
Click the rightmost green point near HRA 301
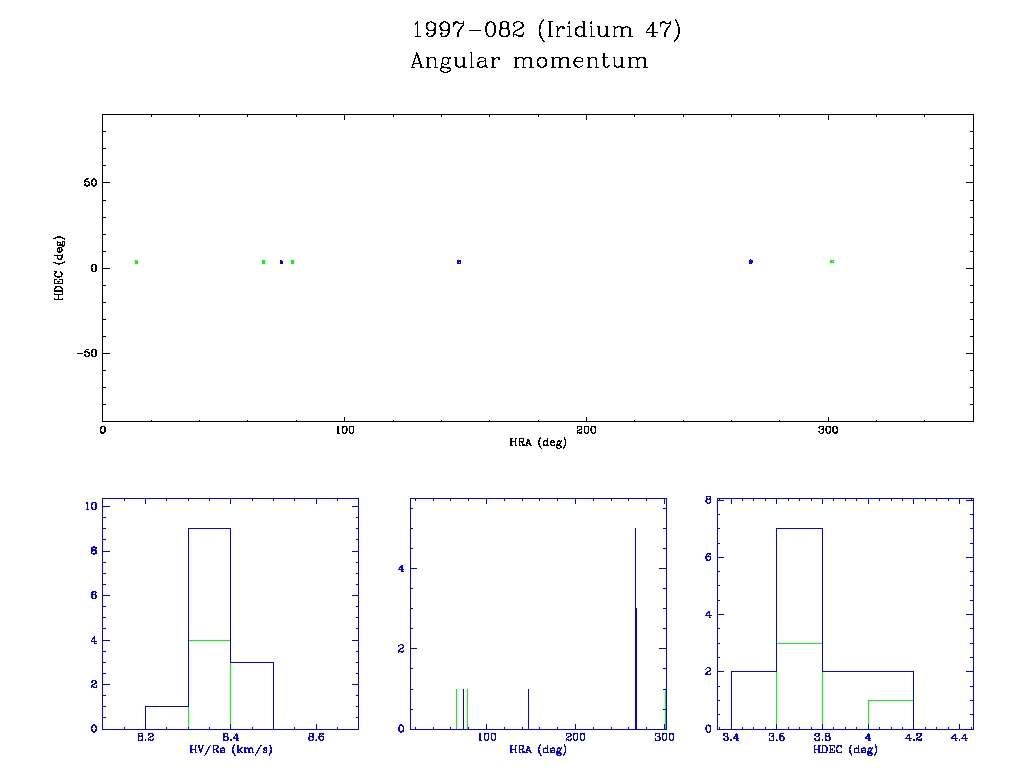click(832, 262)
